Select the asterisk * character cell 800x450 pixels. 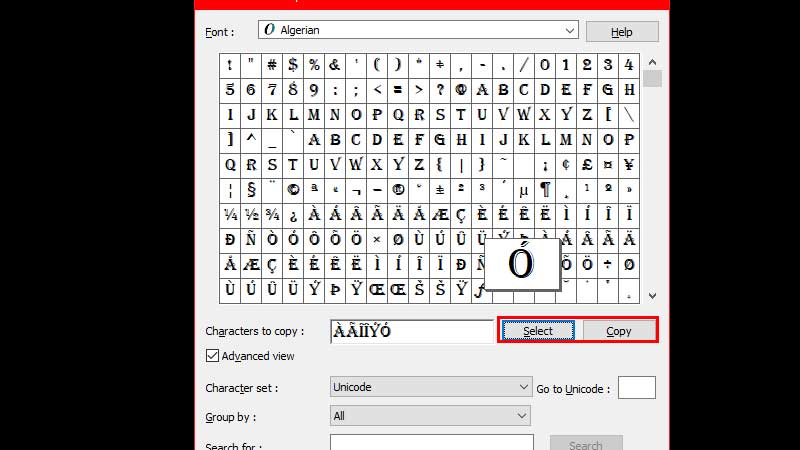[x=419, y=65]
